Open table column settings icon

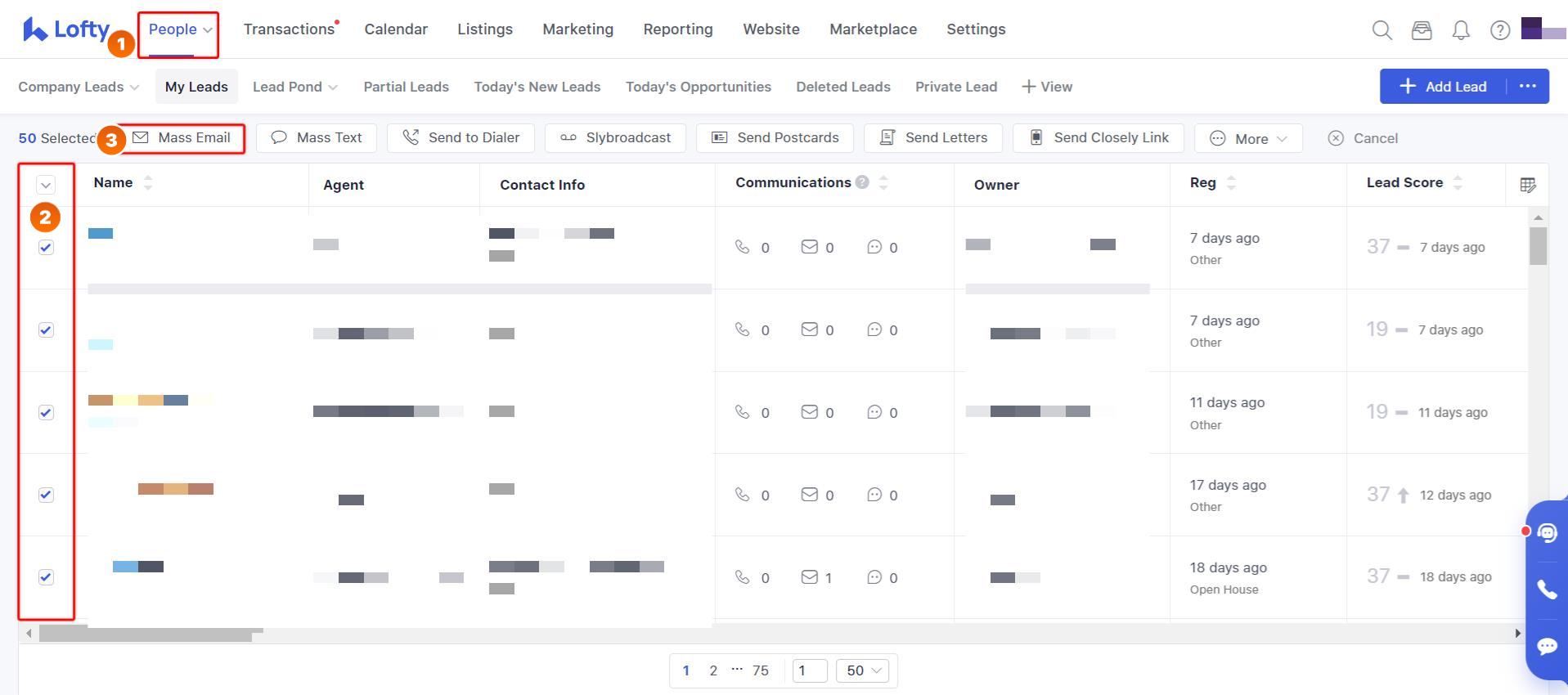[1527, 185]
